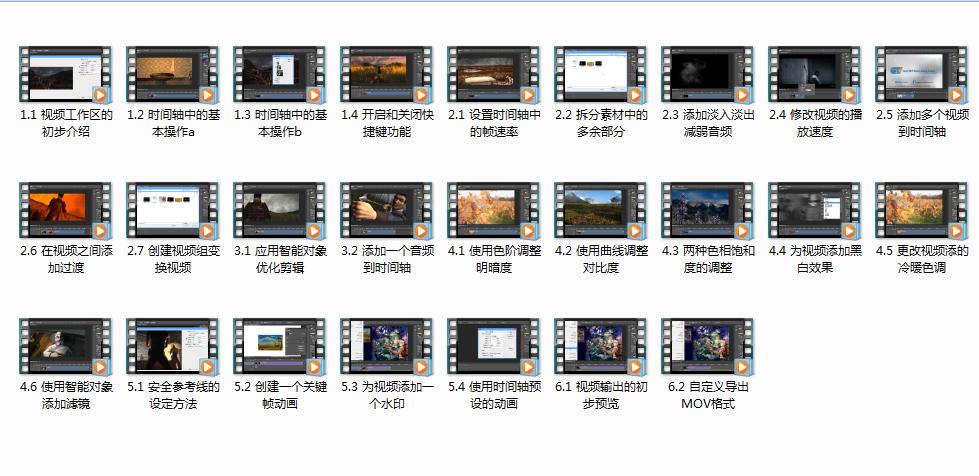Click the 4.6 使用智能对象添加滤镜 video file
The width and height of the screenshot is (979, 476).
click(x=66, y=348)
